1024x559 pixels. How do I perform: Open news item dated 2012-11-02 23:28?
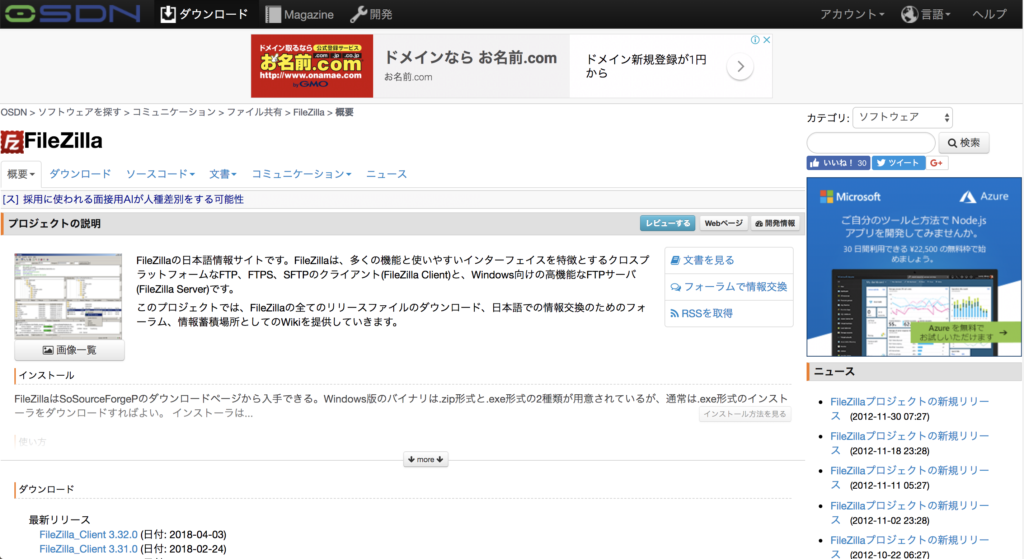pos(909,513)
